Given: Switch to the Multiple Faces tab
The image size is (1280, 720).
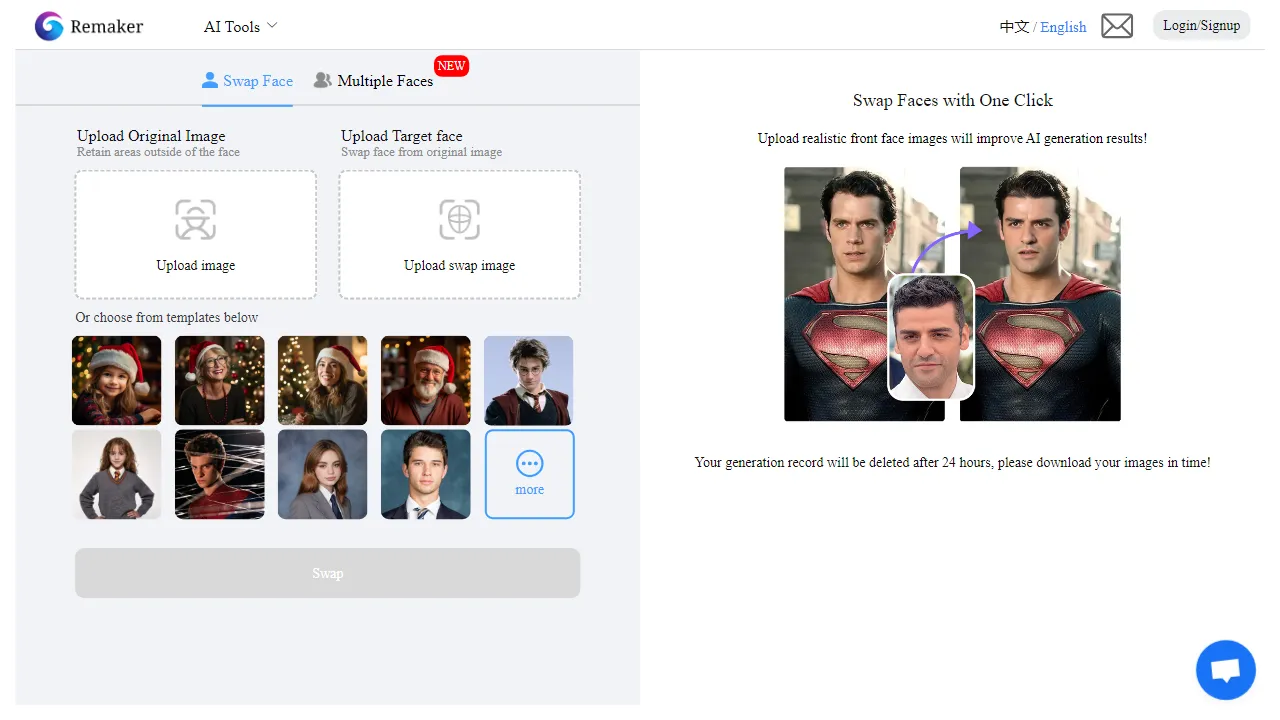Looking at the screenshot, I should tap(374, 81).
